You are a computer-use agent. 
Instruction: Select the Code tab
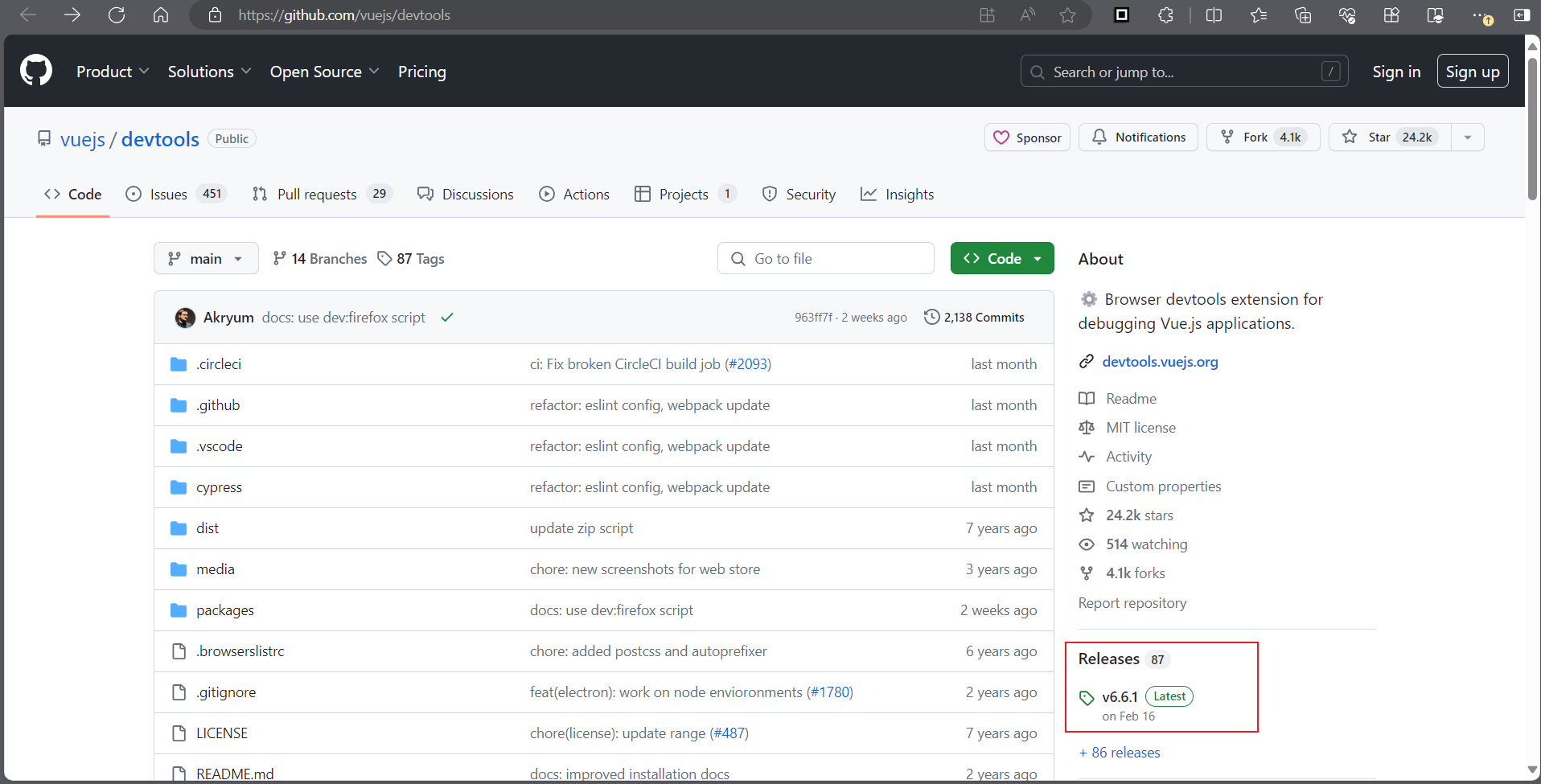pos(72,194)
